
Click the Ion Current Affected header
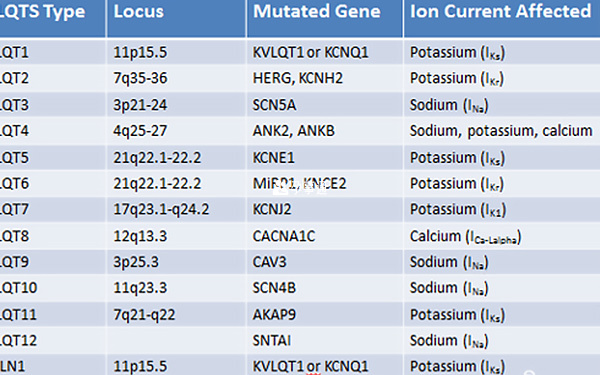pyautogui.click(x=502, y=18)
